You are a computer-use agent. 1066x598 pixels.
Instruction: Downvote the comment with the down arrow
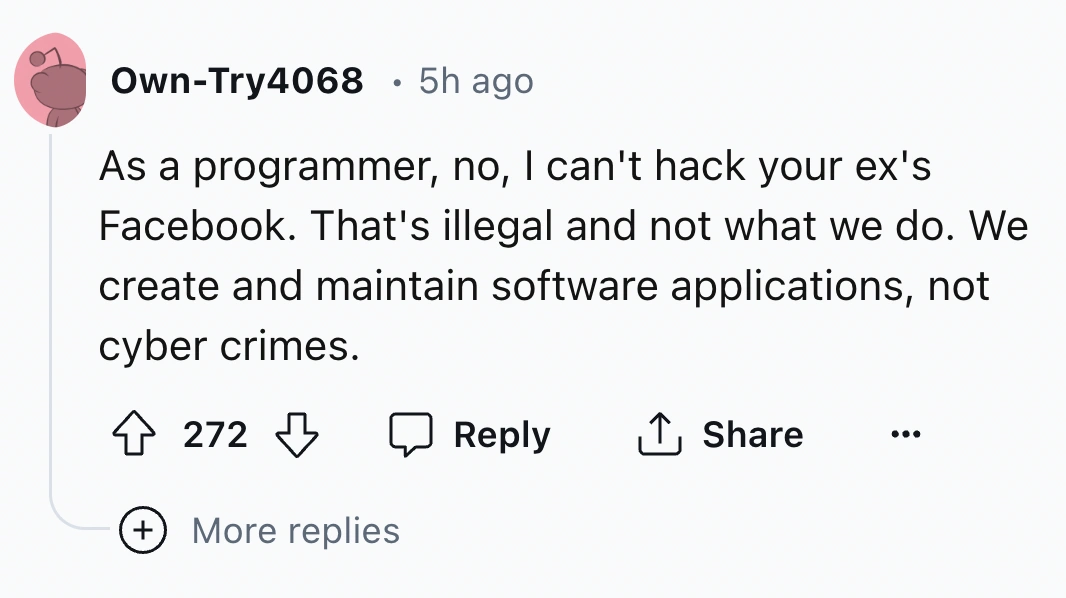296,434
